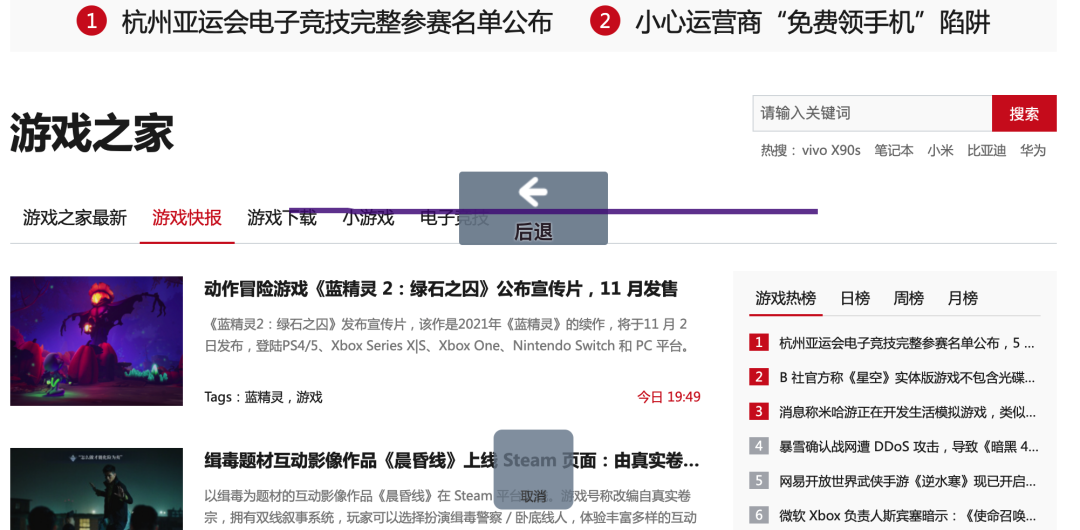This screenshot has height=530, width=1080.
Task: Click the 游戏 tag under first article
Action: 309,397
